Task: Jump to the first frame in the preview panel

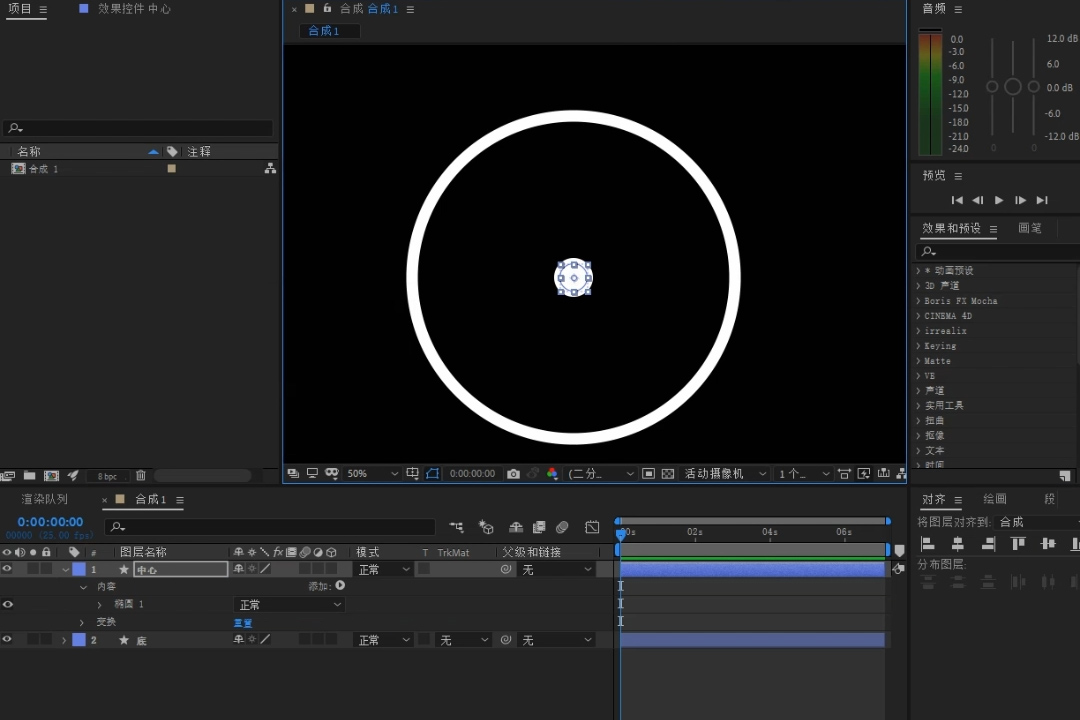Action: click(957, 200)
